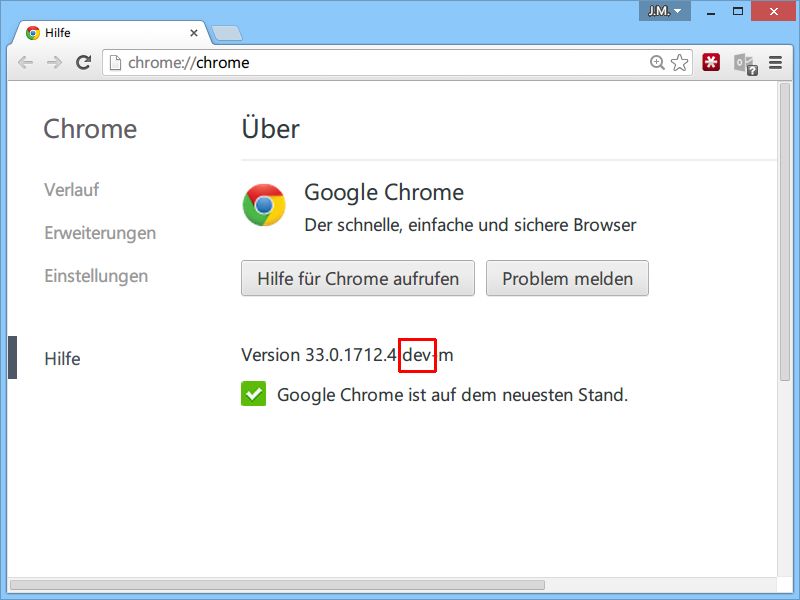Click 'Google Chrome ist auf dem neuesten Stand.'
The image size is (800, 600).
[453, 395]
